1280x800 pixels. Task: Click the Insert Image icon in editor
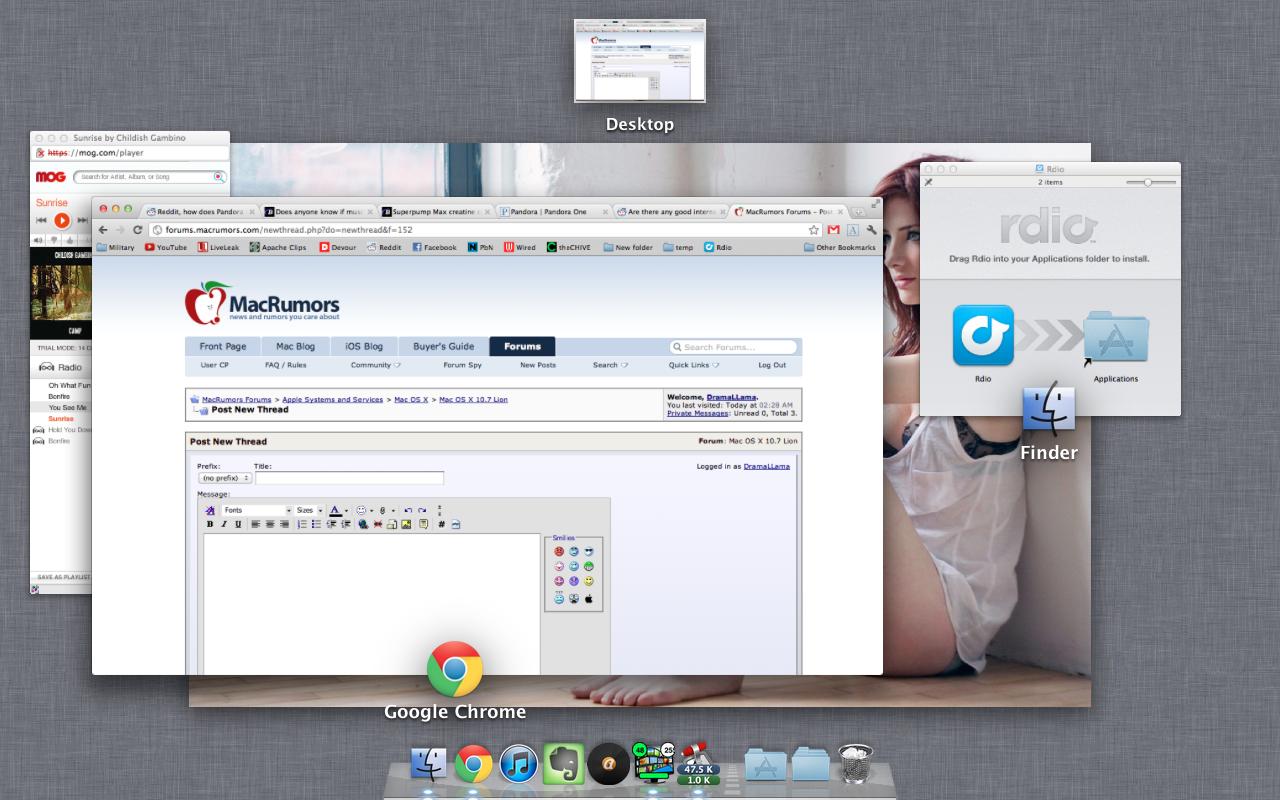click(x=406, y=524)
